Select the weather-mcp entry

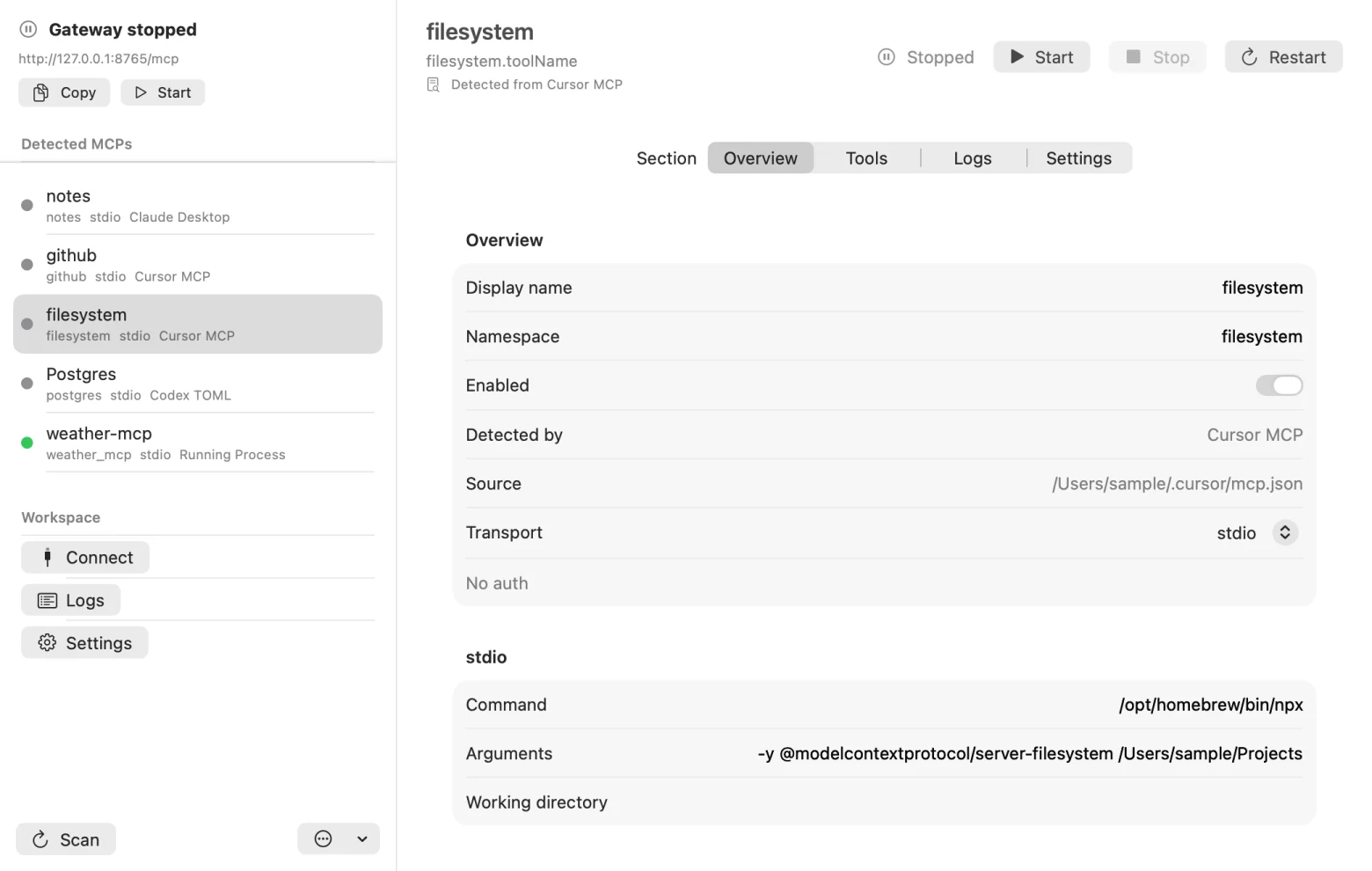(198, 443)
